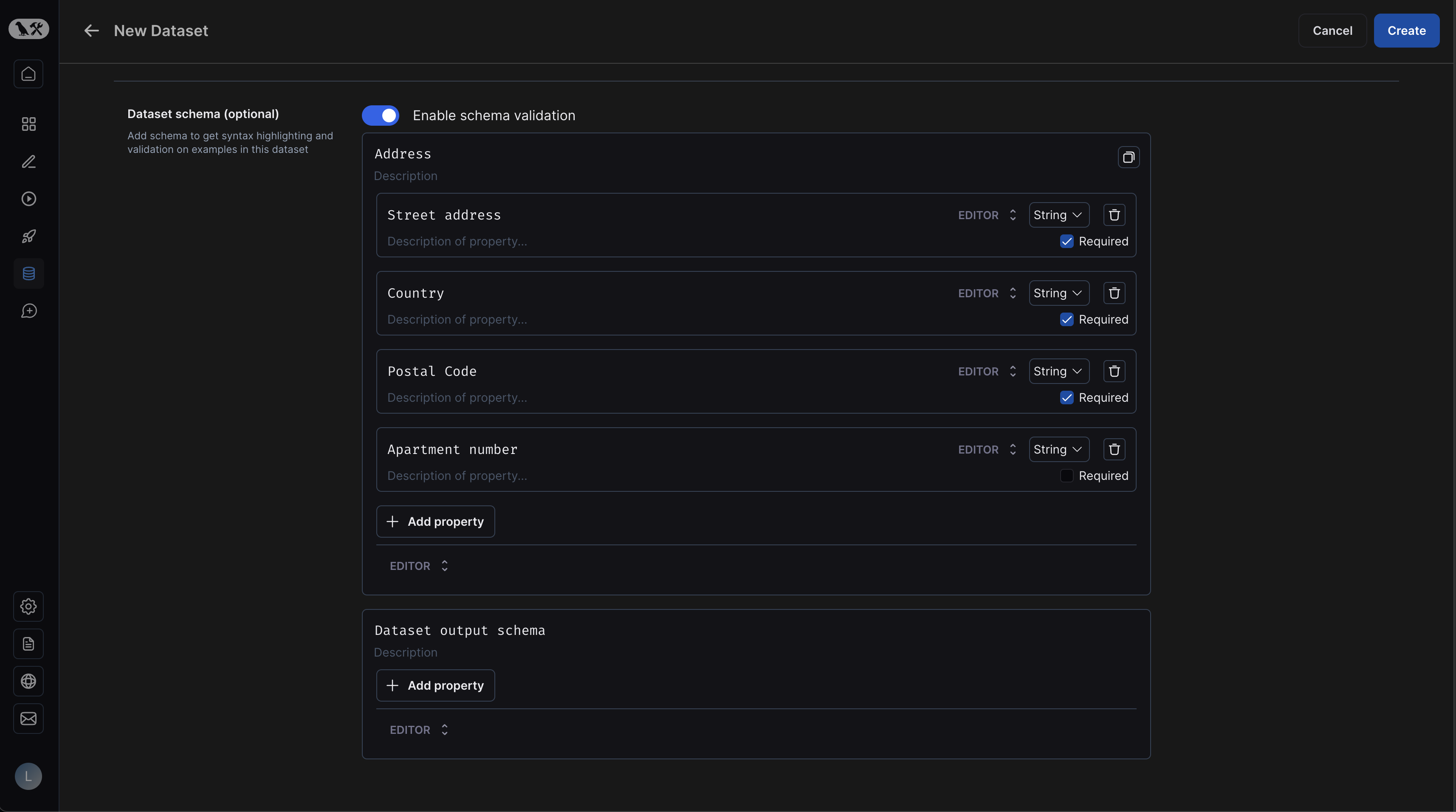Switch EDITOR mode selector for Country property
The width and height of the screenshot is (1456, 812).
987,293
